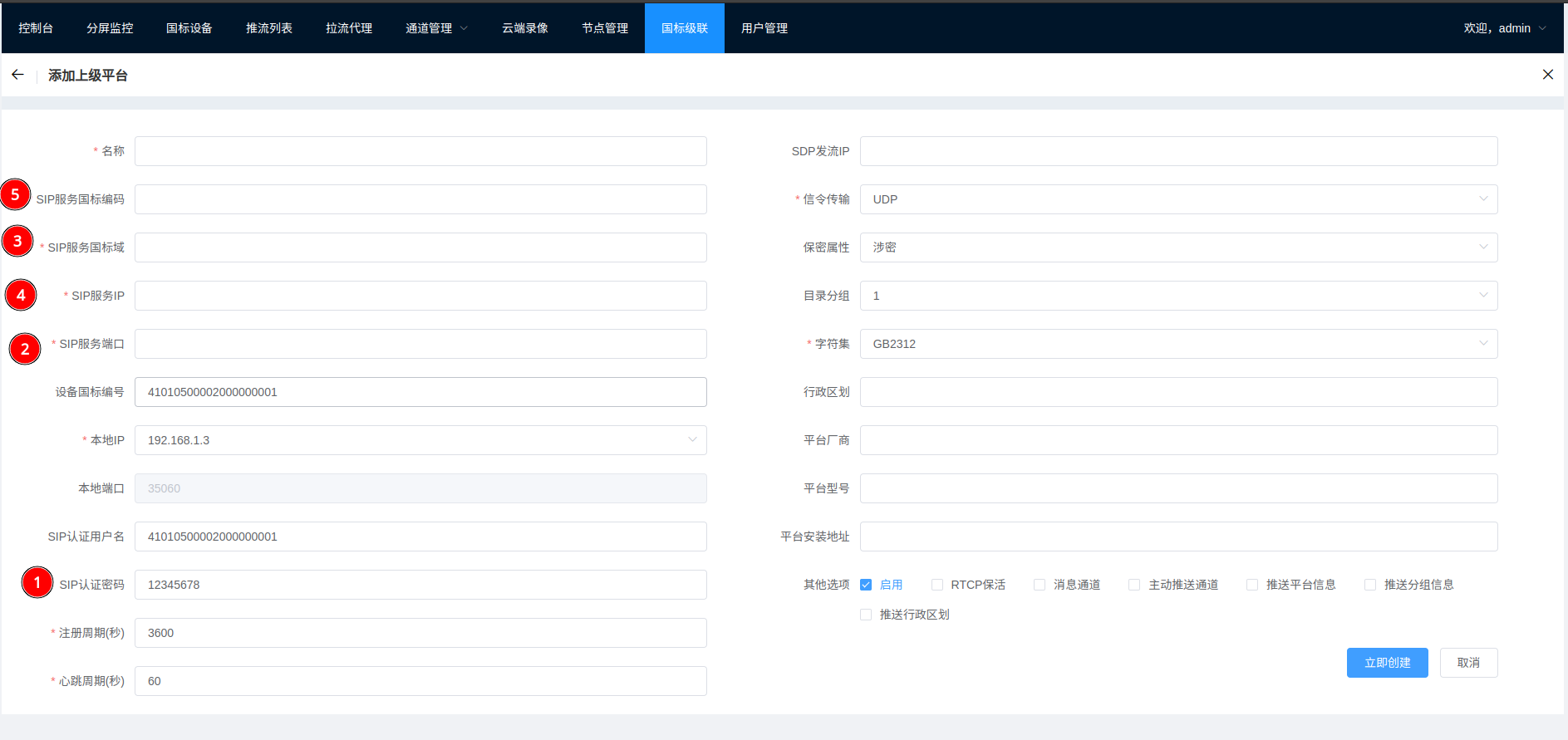
Task: Open the 信令传输 UDP dropdown
Action: coord(1177,199)
